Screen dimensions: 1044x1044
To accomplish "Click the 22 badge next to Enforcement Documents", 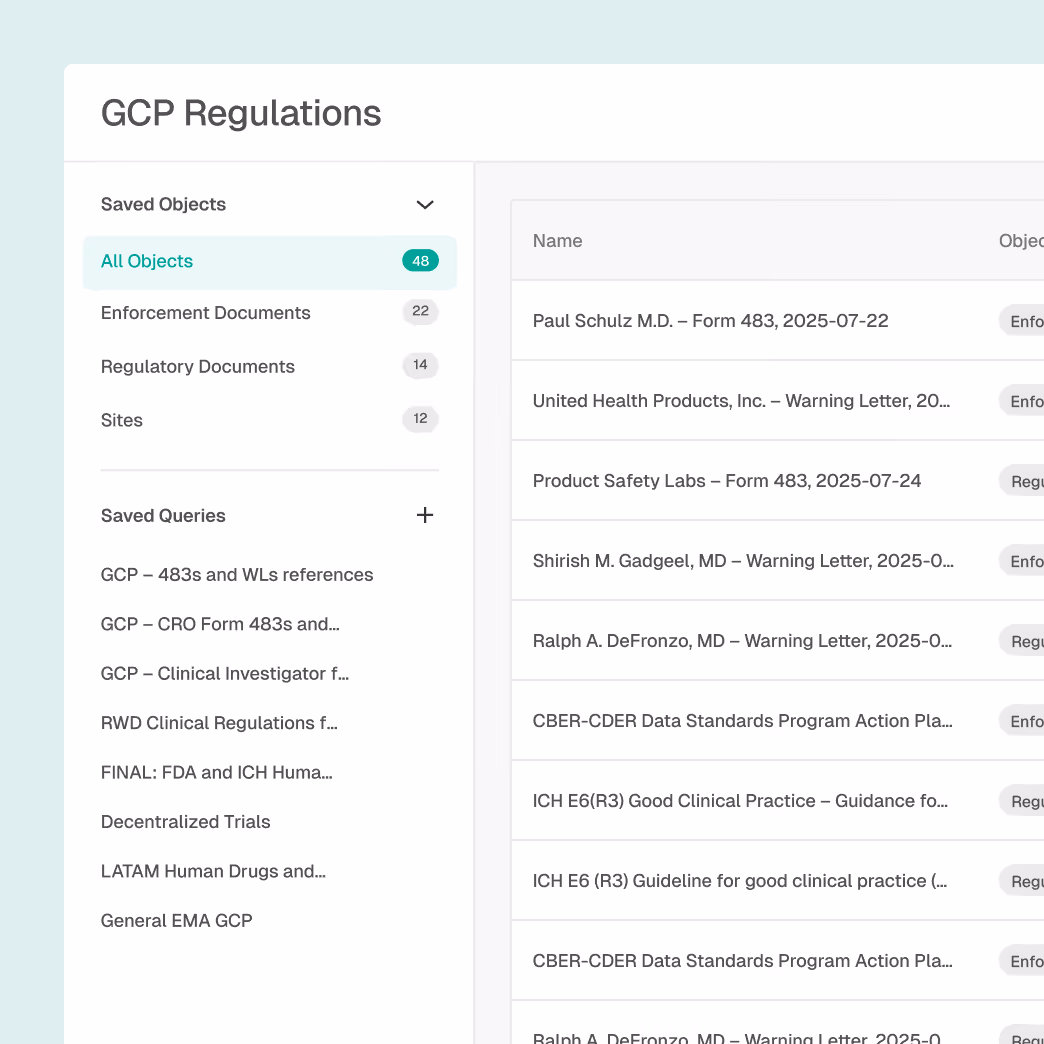I will coord(420,312).
